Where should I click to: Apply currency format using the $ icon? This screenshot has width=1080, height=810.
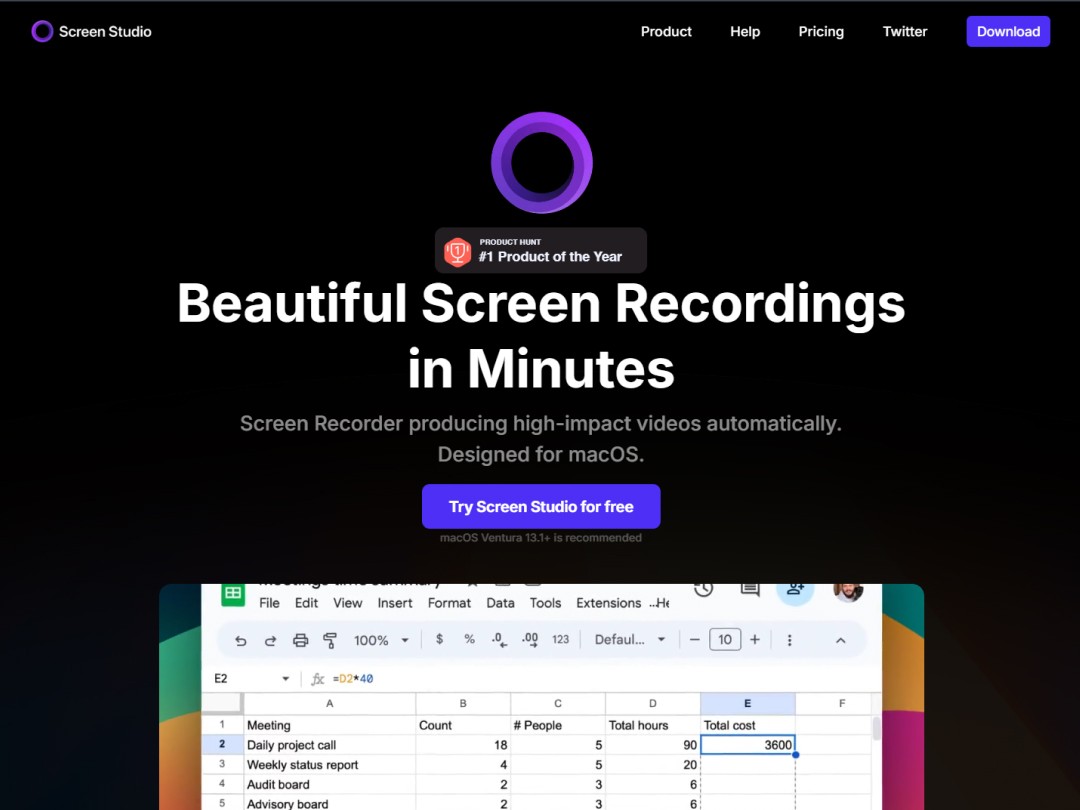pyautogui.click(x=439, y=639)
